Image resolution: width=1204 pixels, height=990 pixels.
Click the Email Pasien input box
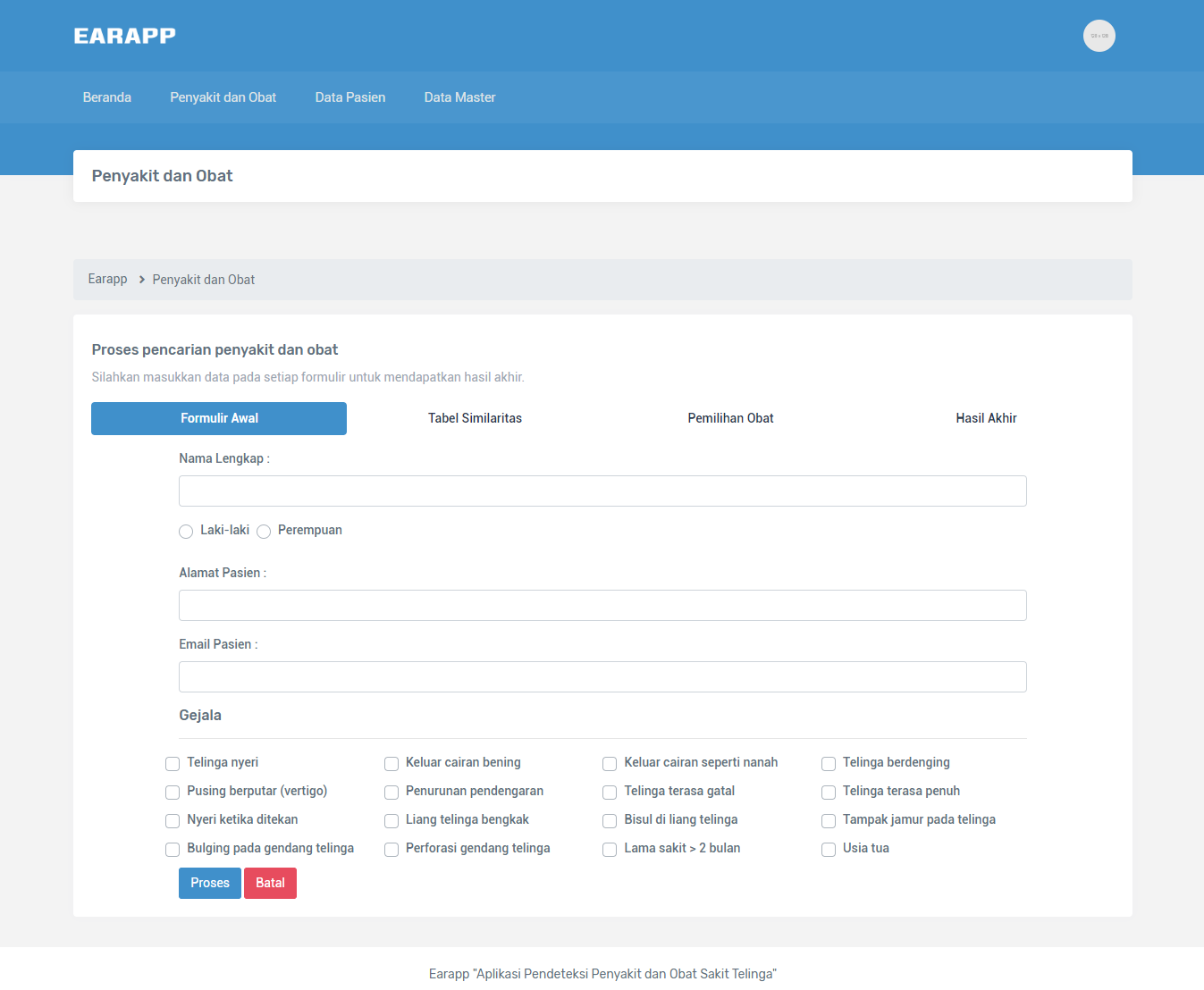[x=602, y=677]
